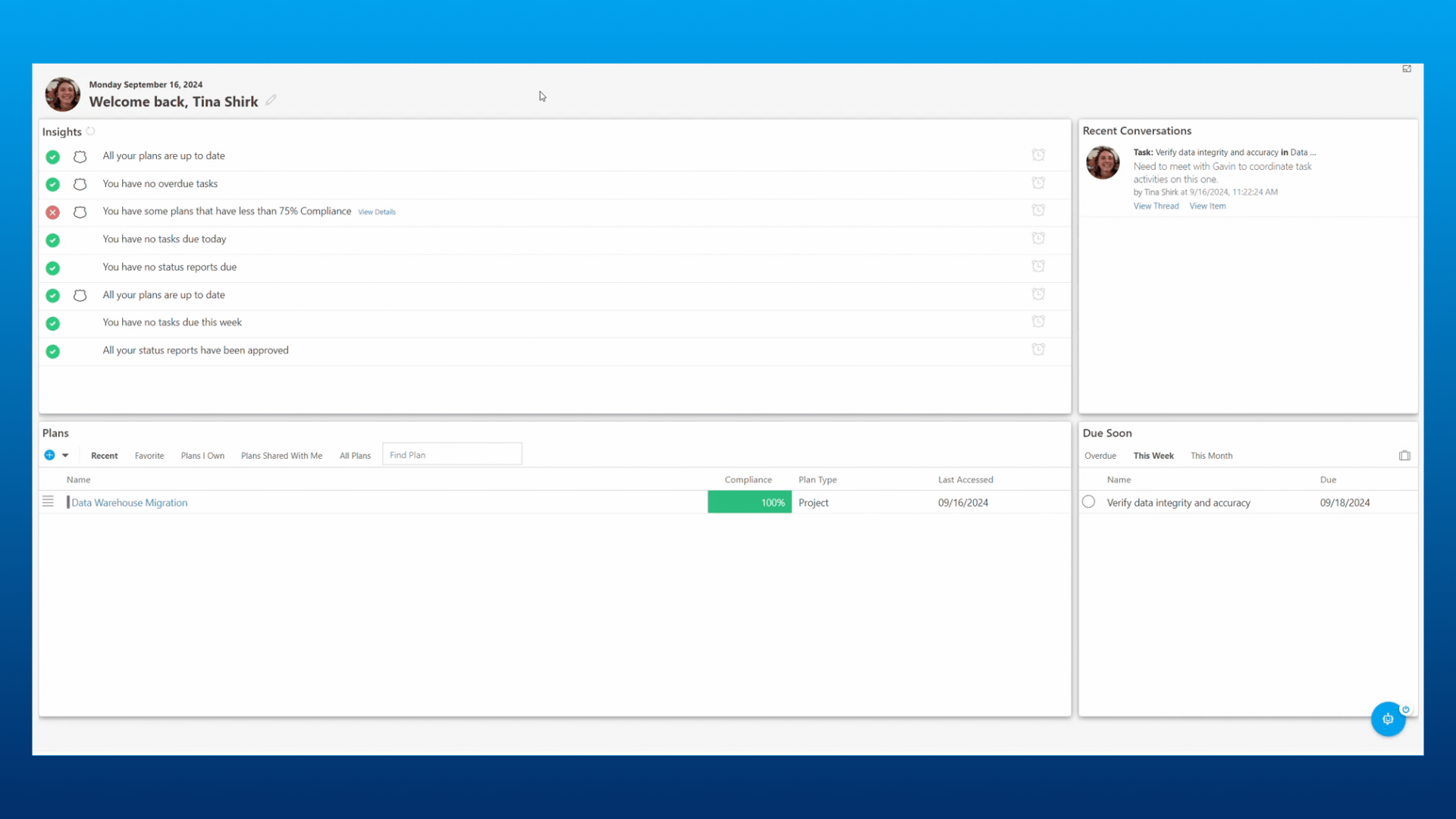Sort plans by Compliance column header
This screenshot has width=1456, height=819.
pyautogui.click(x=748, y=479)
